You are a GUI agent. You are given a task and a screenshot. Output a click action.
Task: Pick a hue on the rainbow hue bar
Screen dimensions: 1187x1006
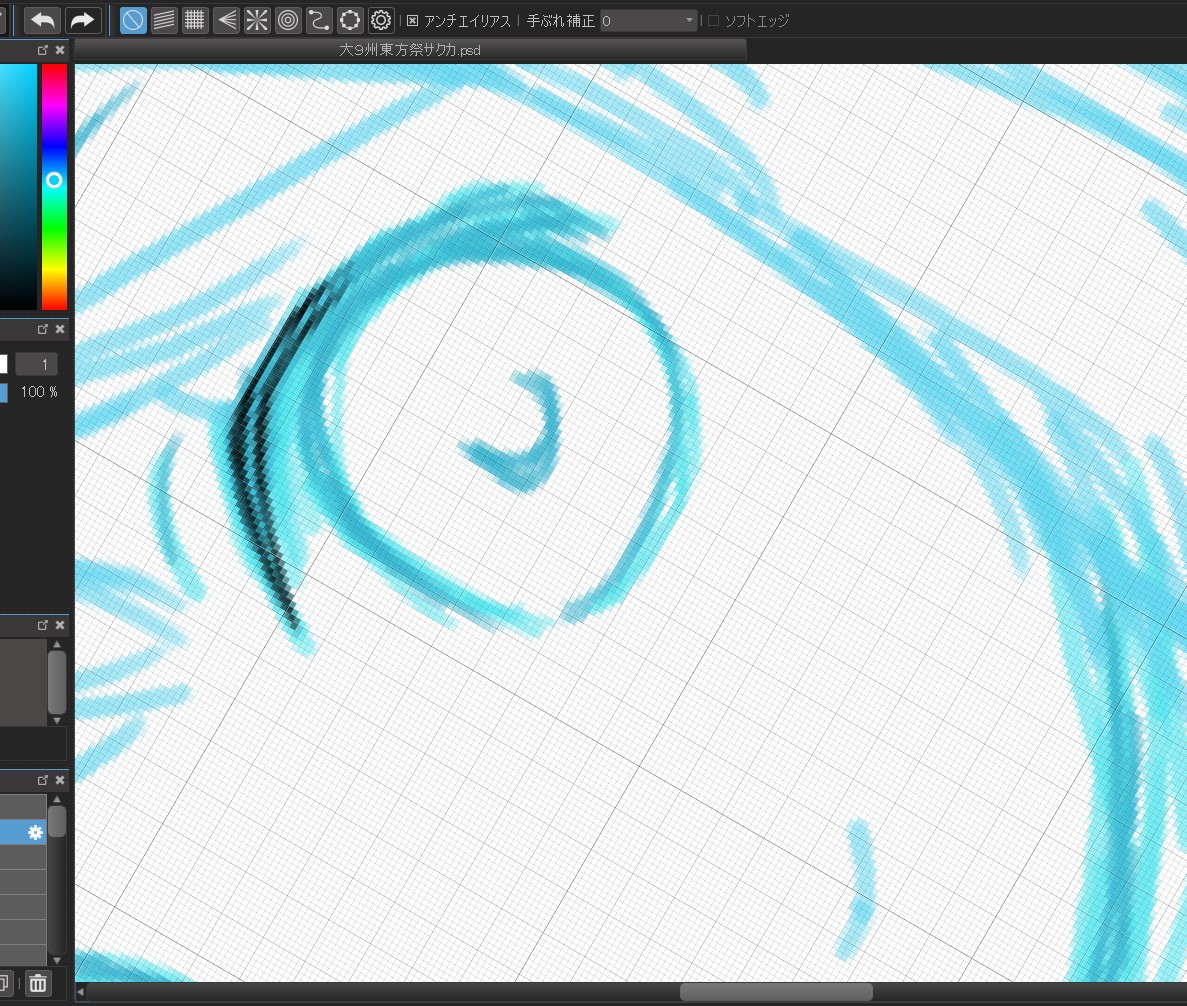[x=54, y=187]
